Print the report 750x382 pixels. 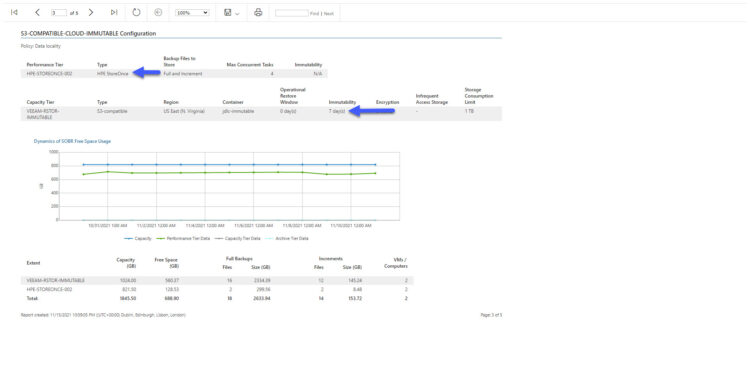point(258,12)
